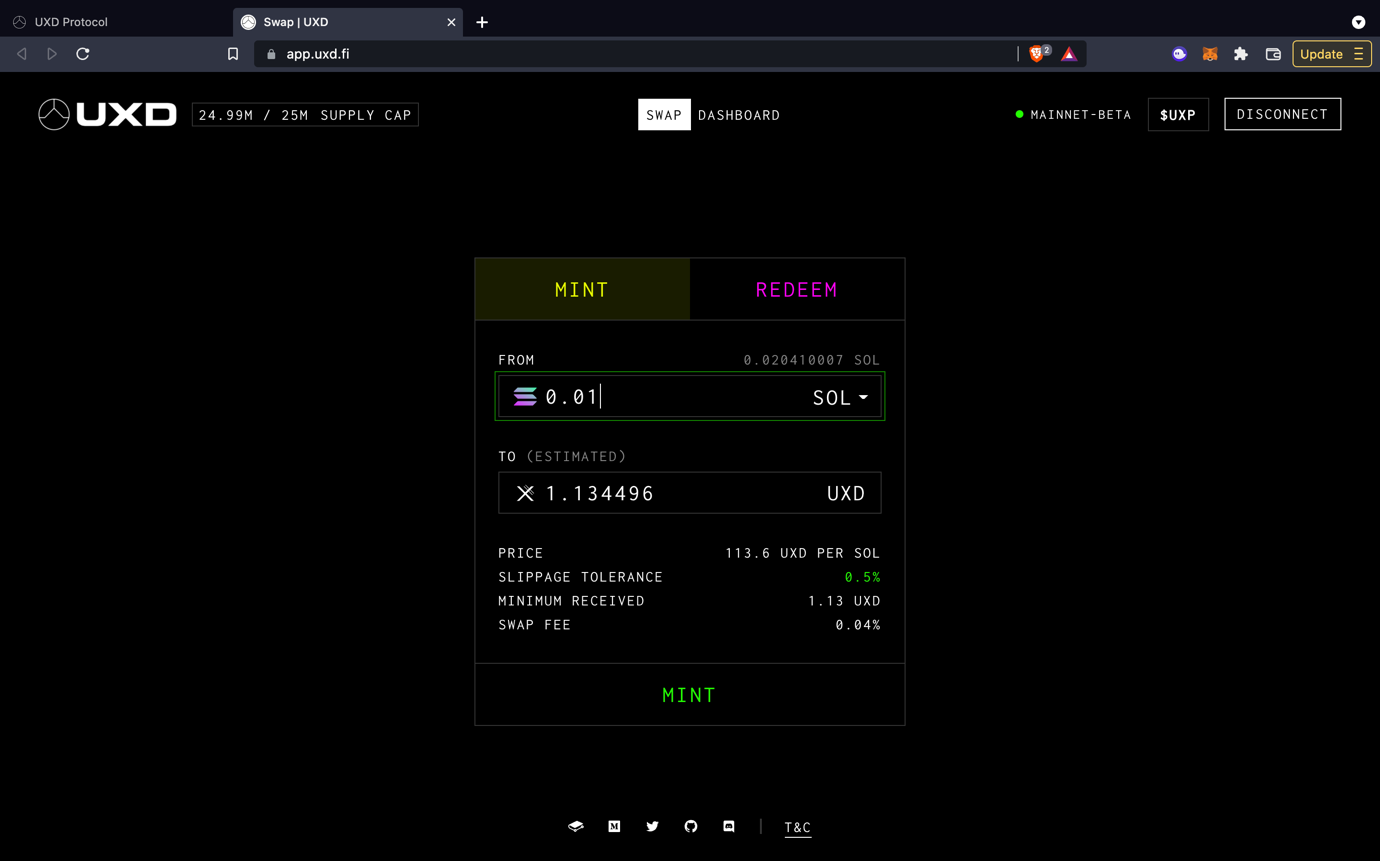Viewport: 1380px width, 861px height.
Task: Click the 24.99M / 25M SUPPLY CAP label
Action: (x=305, y=115)
